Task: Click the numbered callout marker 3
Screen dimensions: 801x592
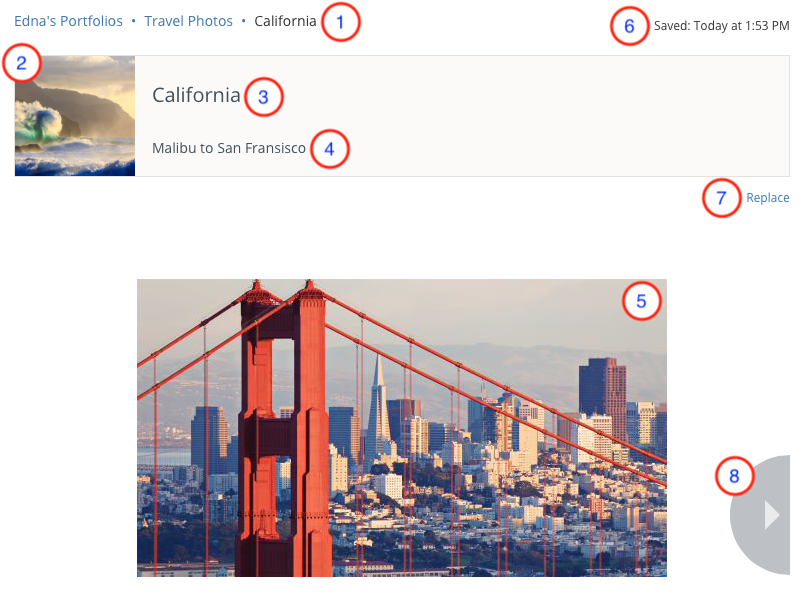Action: pyautogui.click(x=263, y=97)
